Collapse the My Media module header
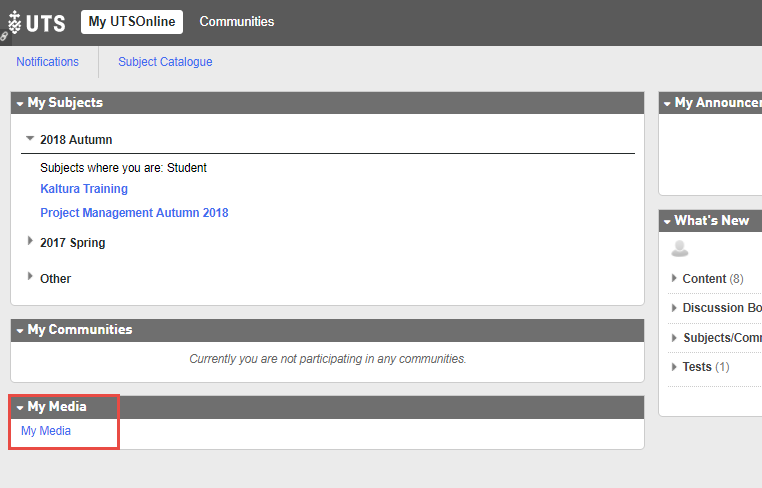 (20, 407)
